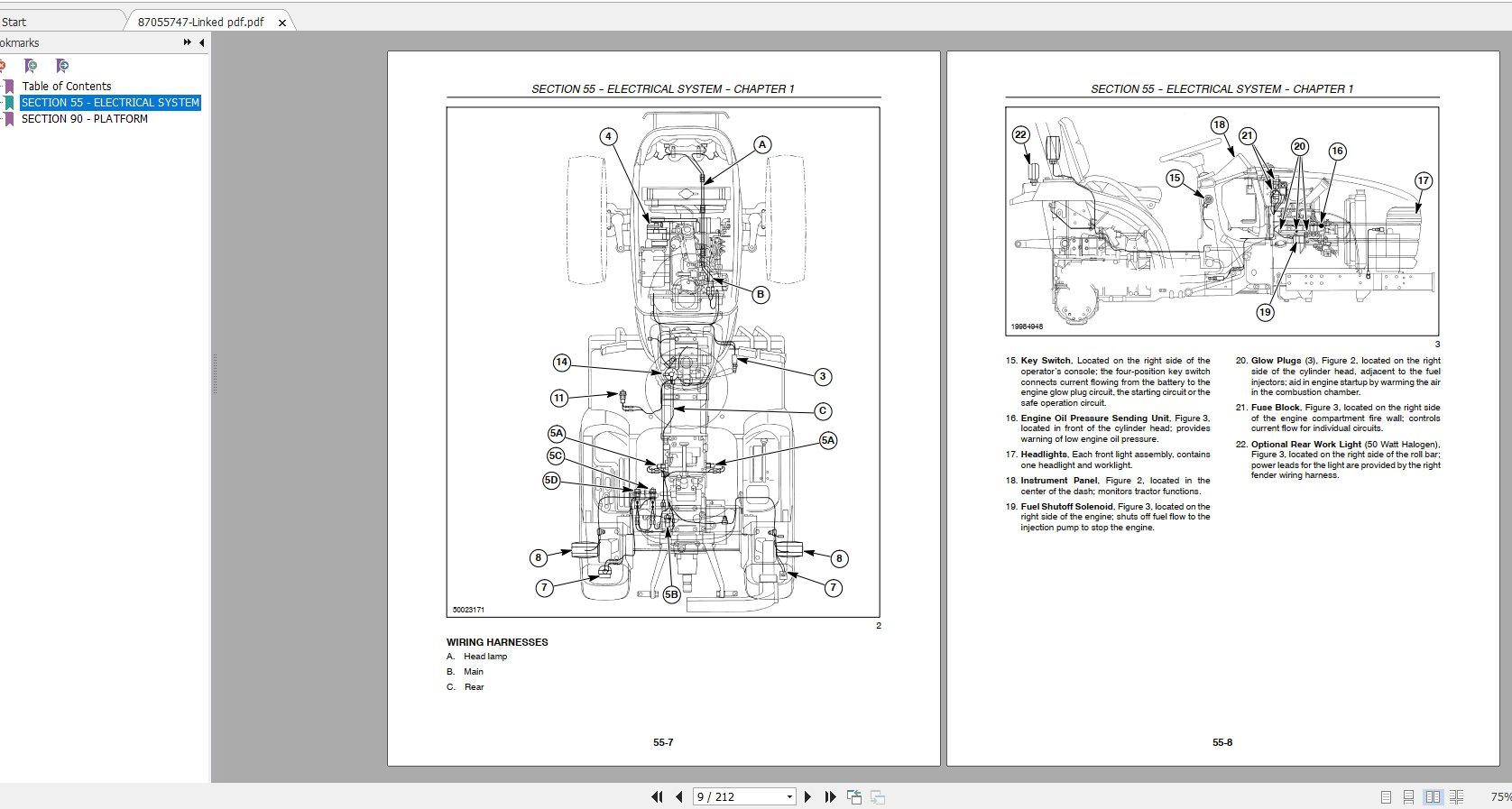Click item 15 Key Switch description

(x=1109, y=382)
